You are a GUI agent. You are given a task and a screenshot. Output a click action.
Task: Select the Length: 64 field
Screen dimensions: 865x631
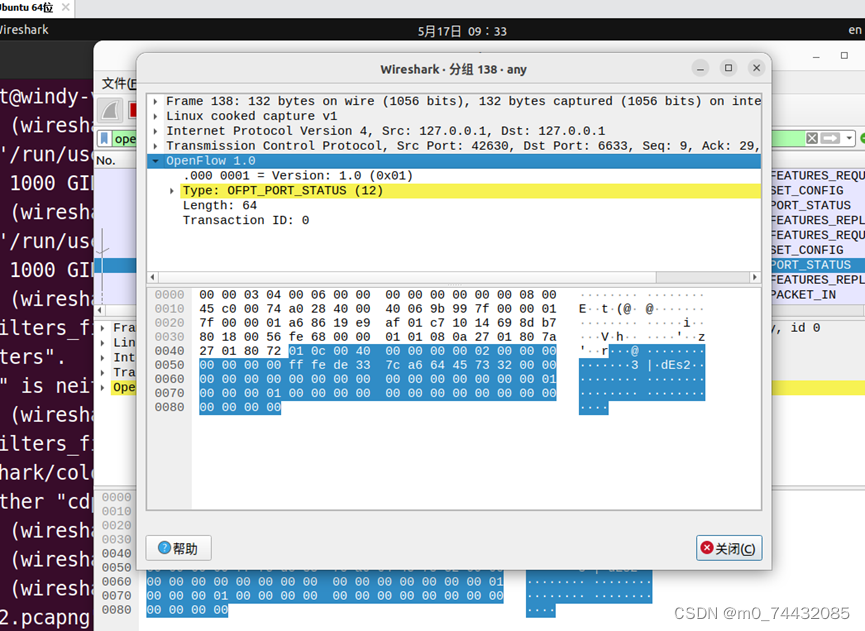coord(220,205)
